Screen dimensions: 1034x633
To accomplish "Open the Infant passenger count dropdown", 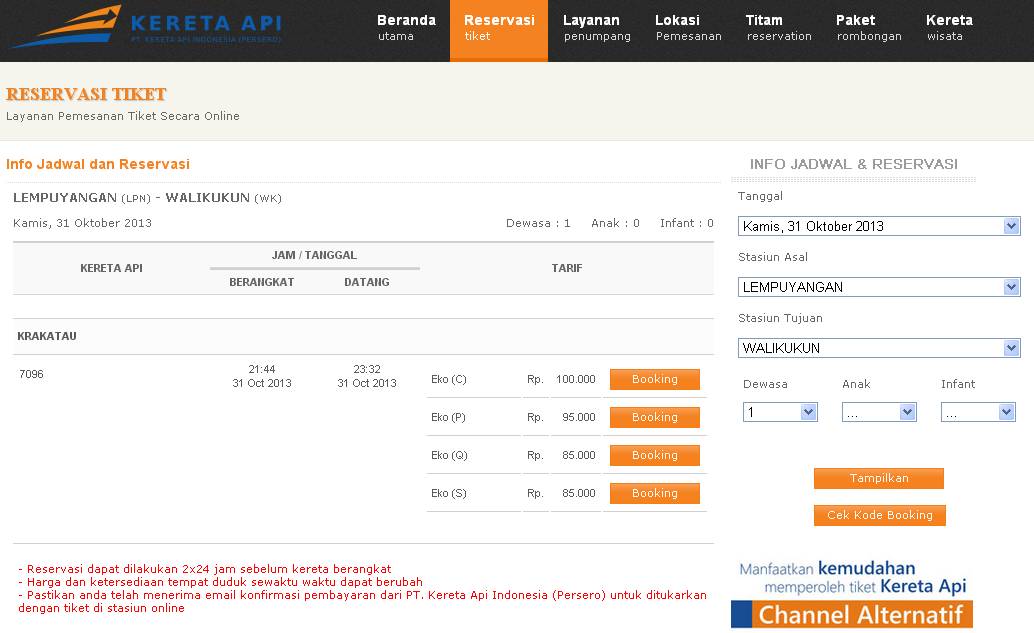I will 978,412.
